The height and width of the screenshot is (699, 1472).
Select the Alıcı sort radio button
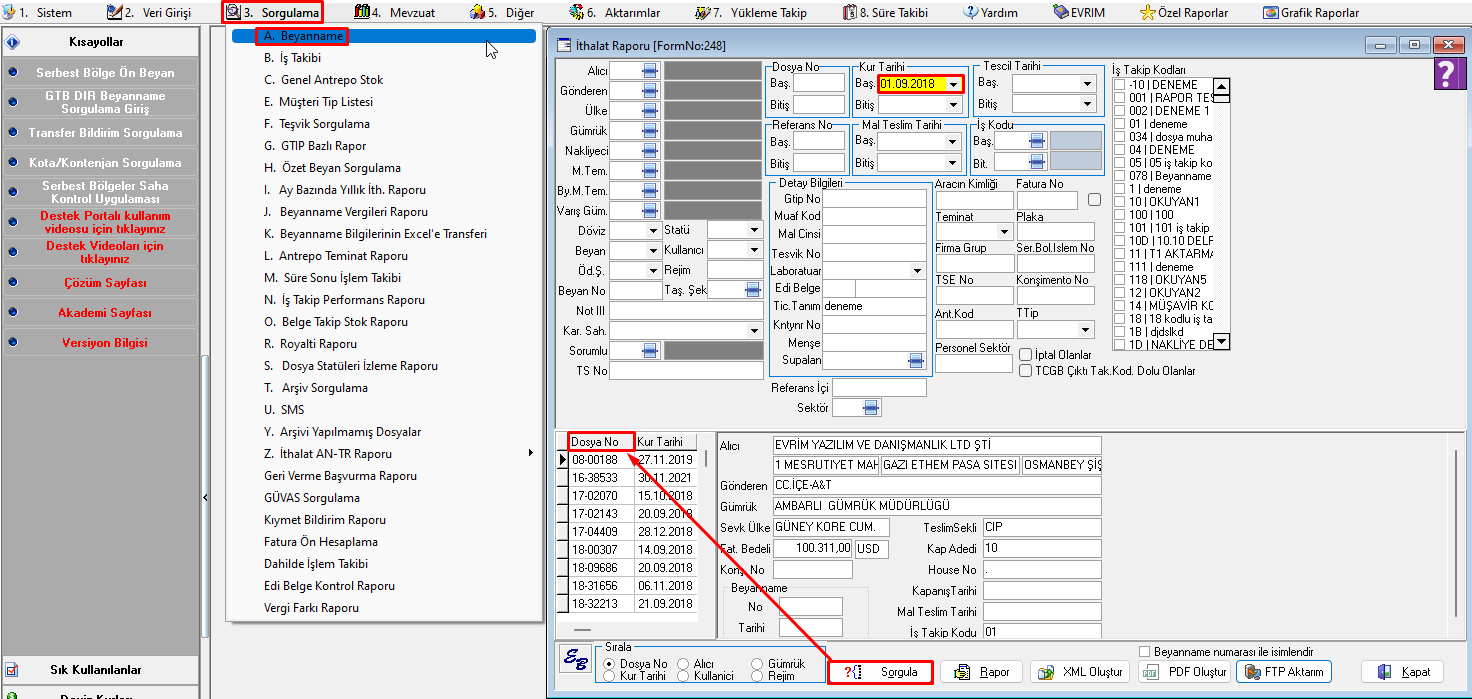click(684, 664)
